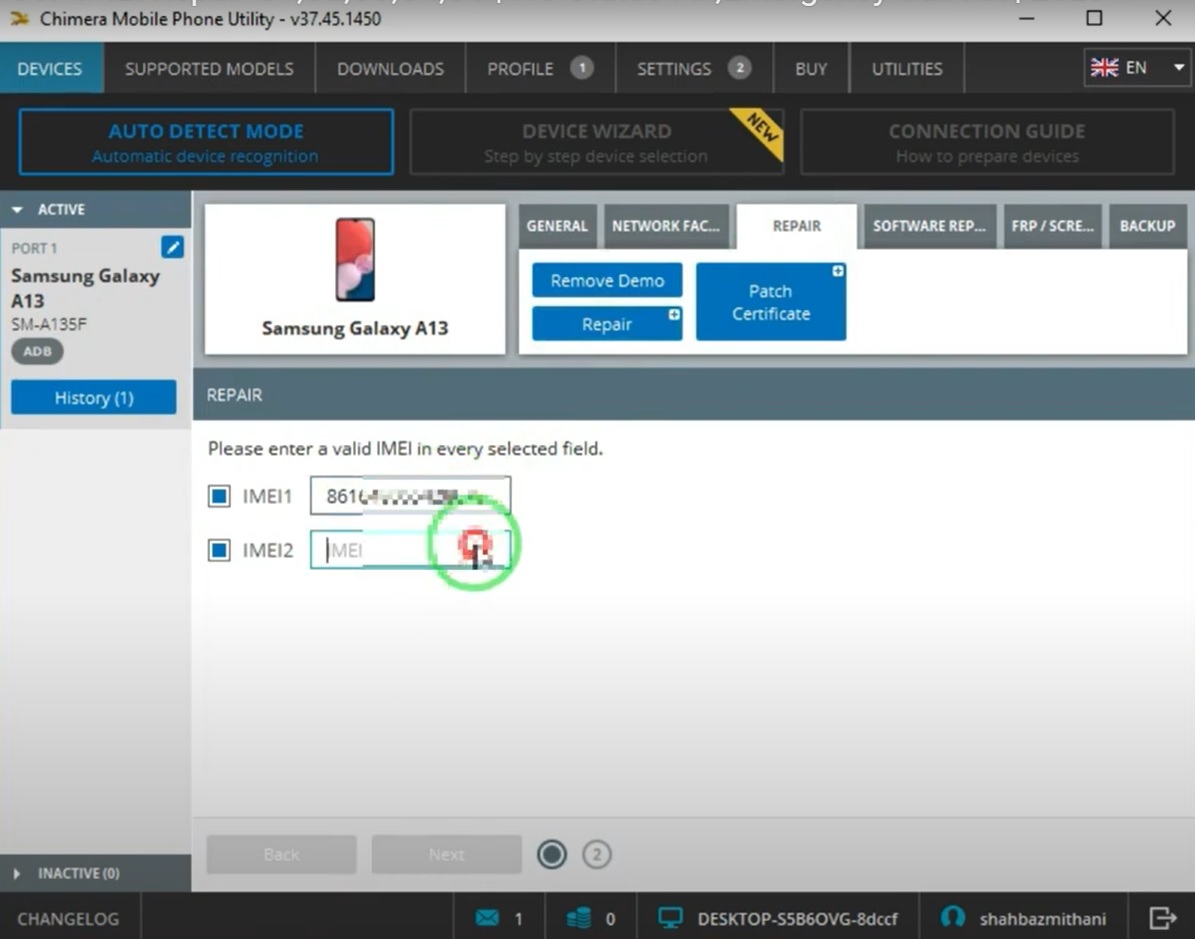Open the CHANGELOG

point(69,918)
